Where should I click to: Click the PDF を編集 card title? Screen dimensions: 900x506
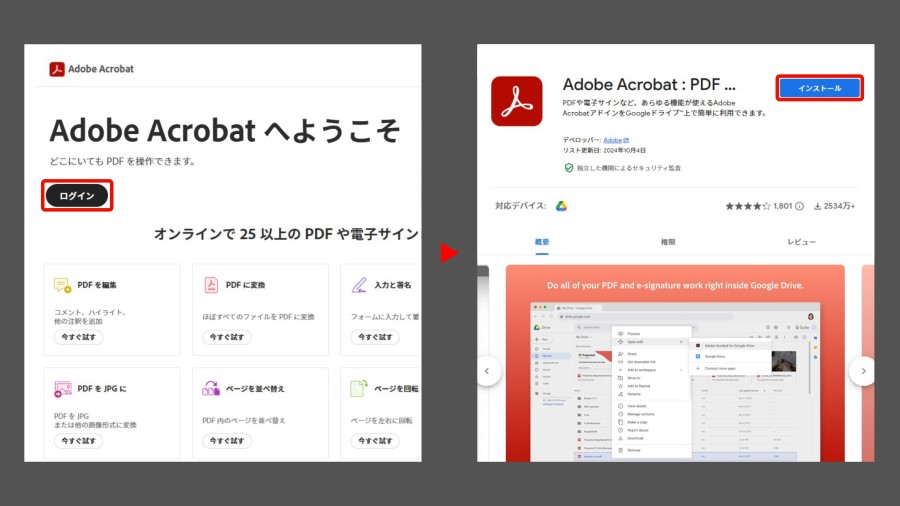click(97, 285)
